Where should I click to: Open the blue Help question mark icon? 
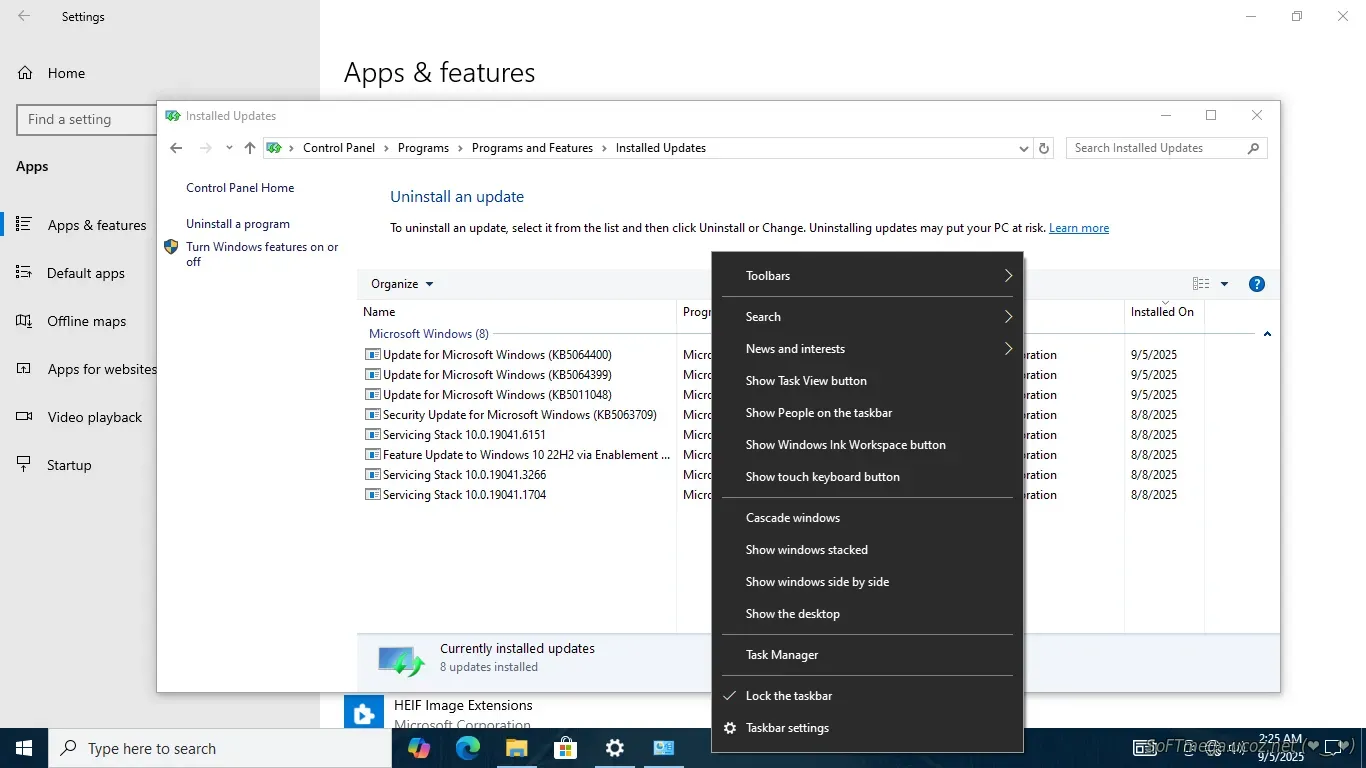[1257, 284]
